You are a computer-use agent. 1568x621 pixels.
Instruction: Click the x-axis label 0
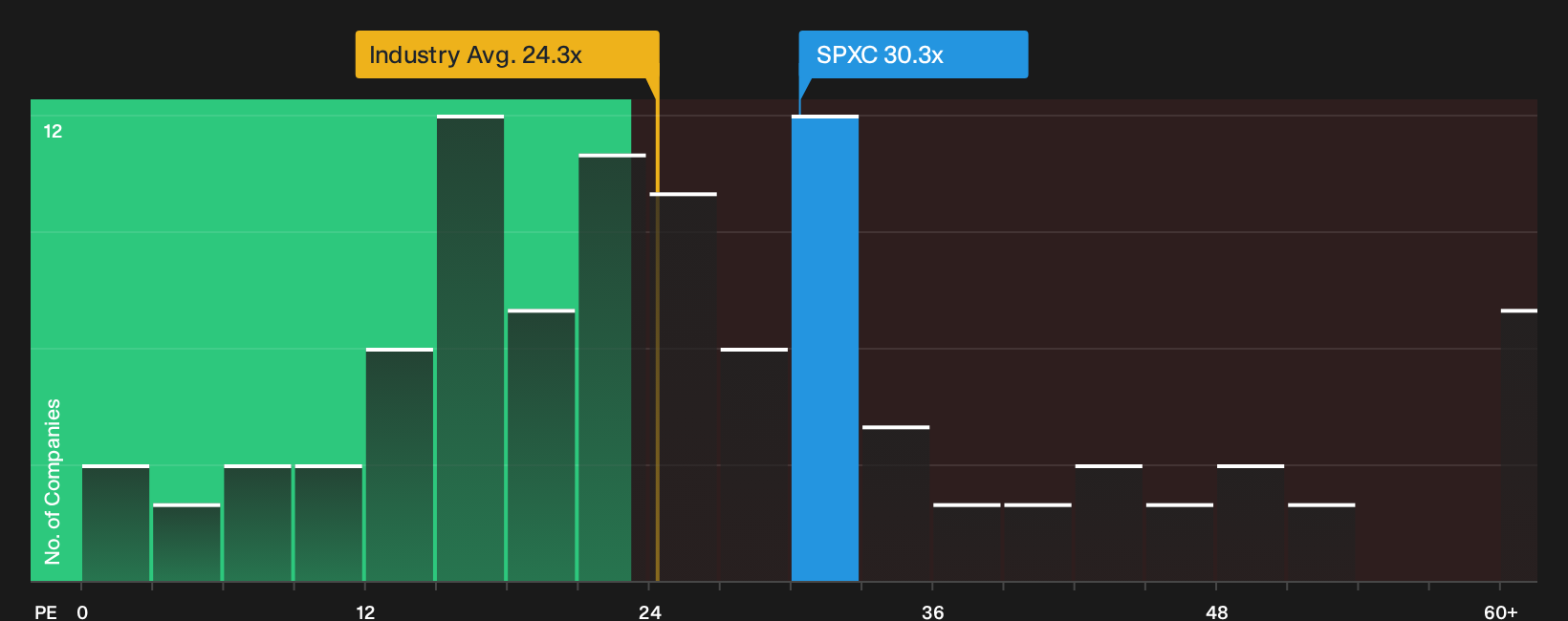pos(82,611)
